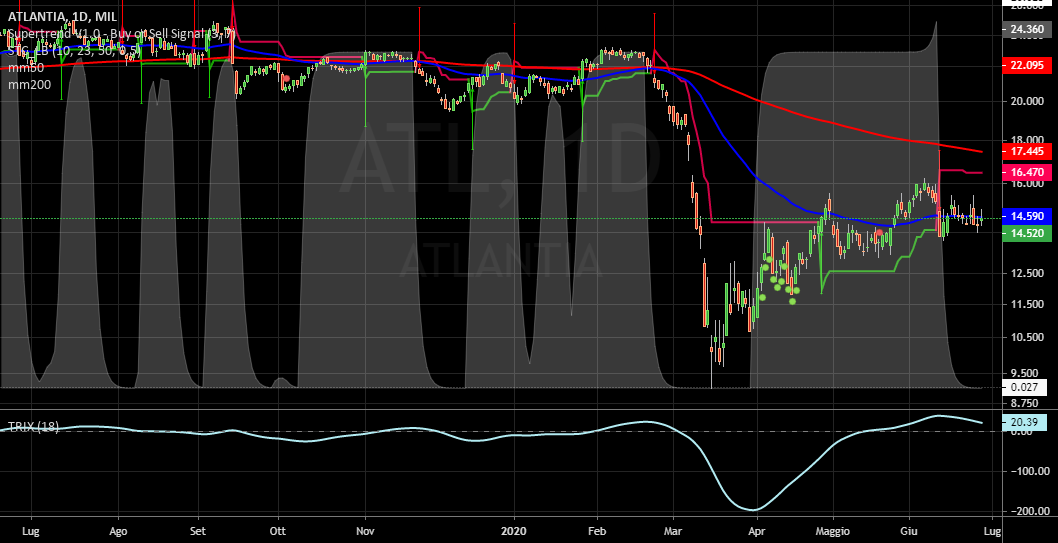Click the 22.095 red price label
The height and width of the screenshot is (543, 1058).
pos(1025,65)
